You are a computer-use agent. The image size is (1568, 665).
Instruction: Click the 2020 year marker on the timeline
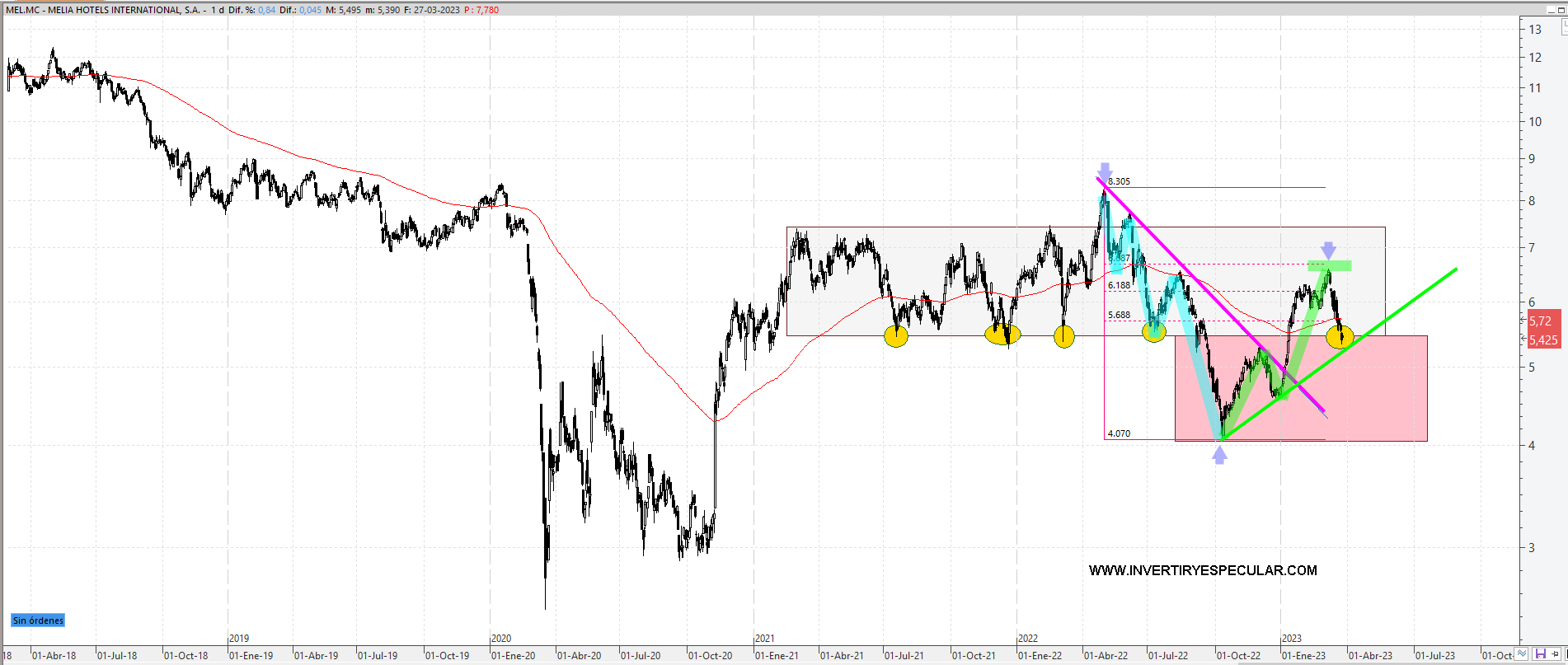point(500,639)
